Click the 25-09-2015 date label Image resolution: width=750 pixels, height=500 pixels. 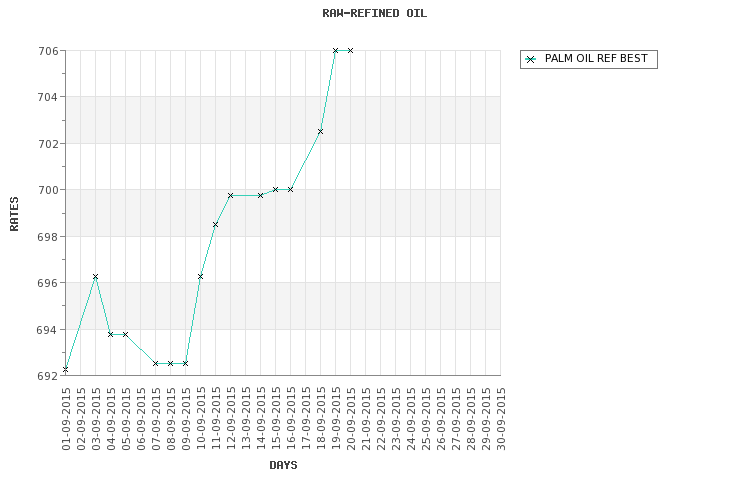coord(426,419)
